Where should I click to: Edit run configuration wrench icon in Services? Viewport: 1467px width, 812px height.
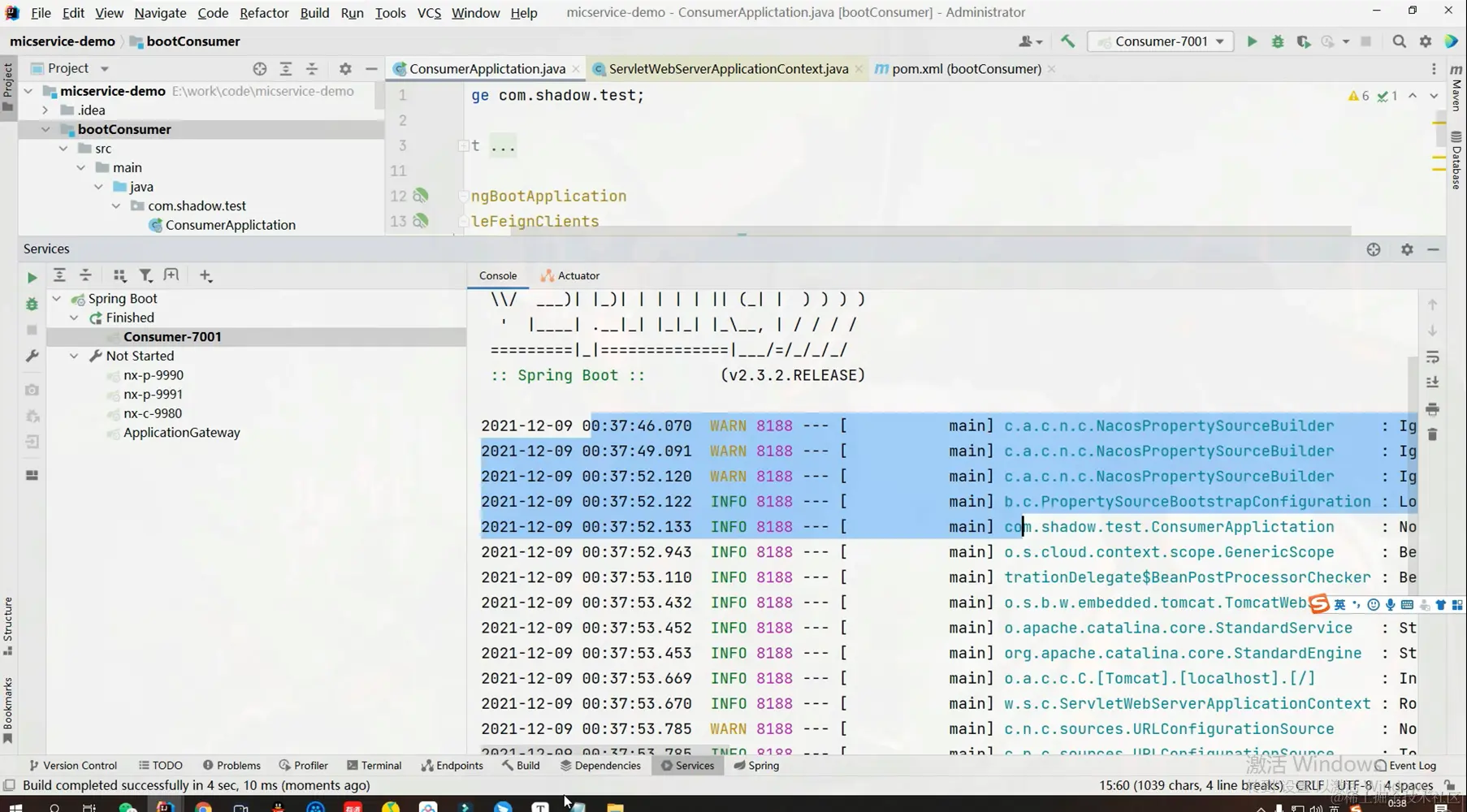tap(32, 356)
